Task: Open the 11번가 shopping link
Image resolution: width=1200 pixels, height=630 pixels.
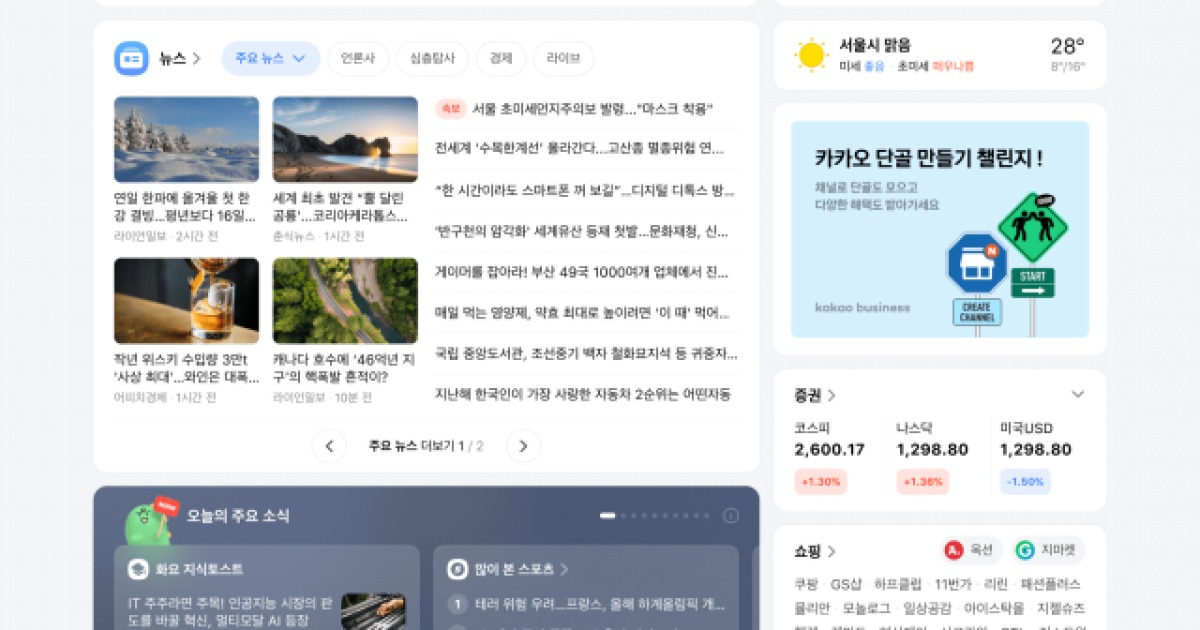Action: pyautogui.click(x=952, y=584)
